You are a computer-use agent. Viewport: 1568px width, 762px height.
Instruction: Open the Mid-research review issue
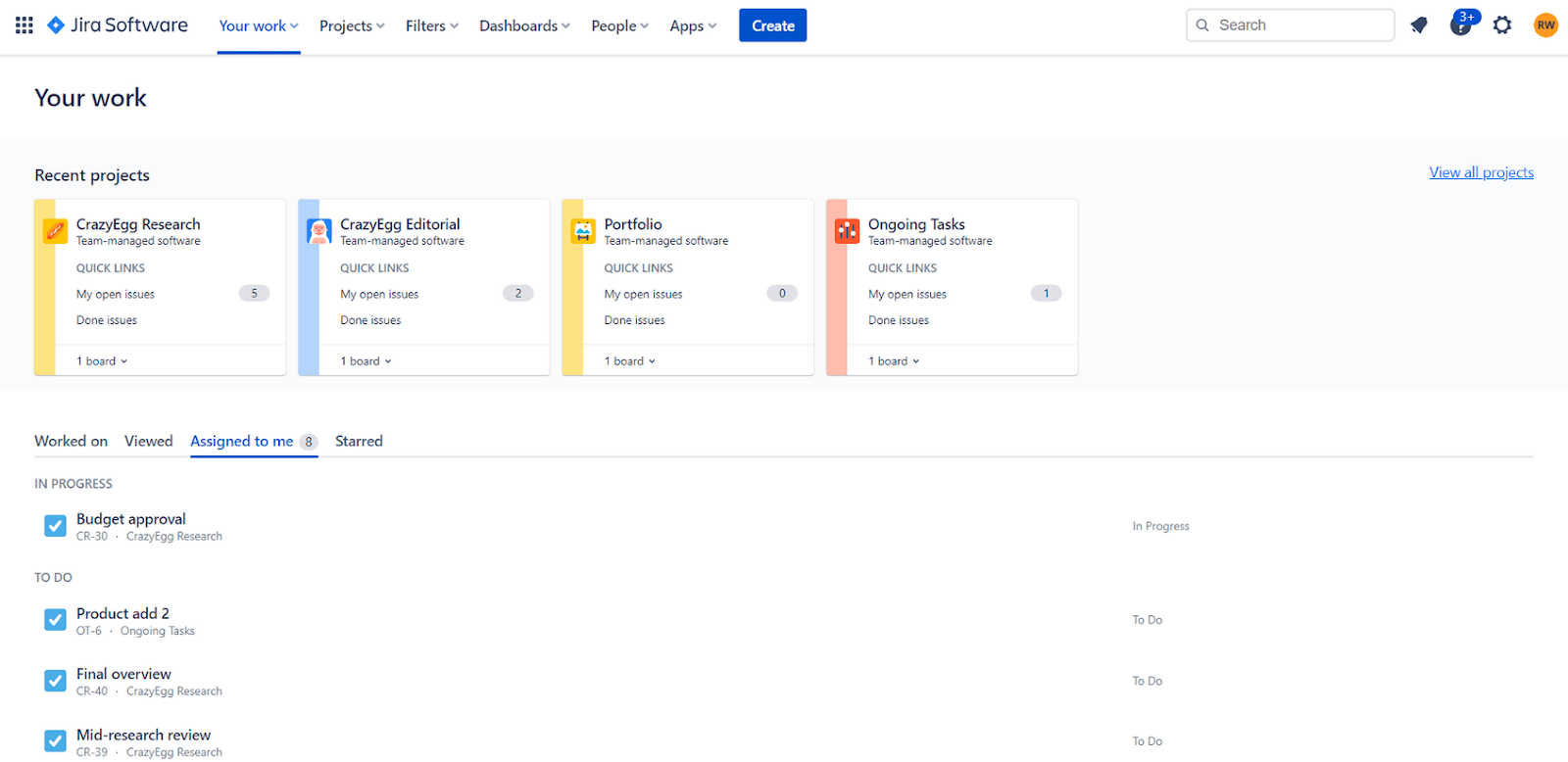click(x=143, y=735)
